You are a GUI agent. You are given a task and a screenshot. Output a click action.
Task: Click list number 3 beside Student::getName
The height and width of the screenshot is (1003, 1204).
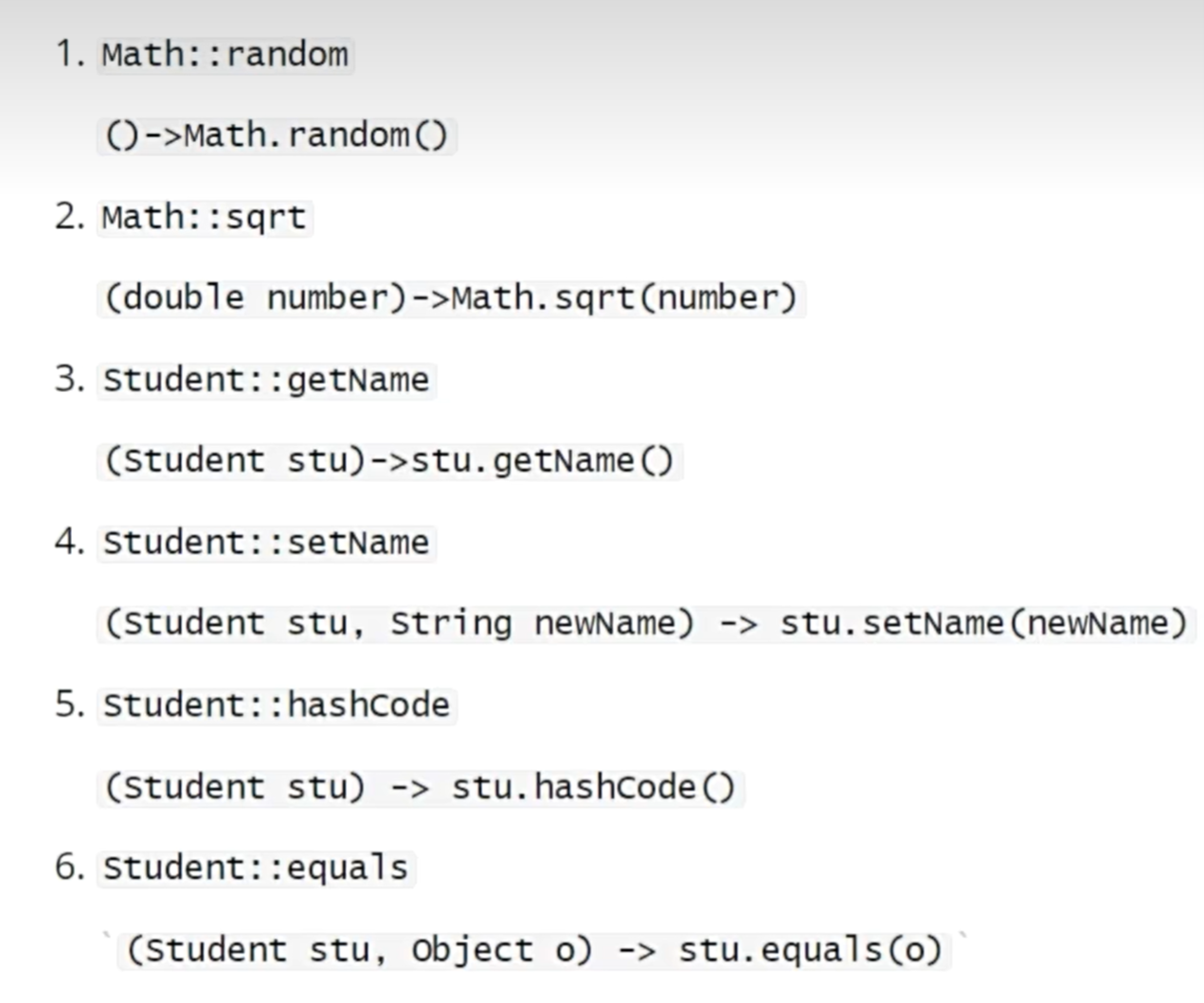tap(68, 380)
